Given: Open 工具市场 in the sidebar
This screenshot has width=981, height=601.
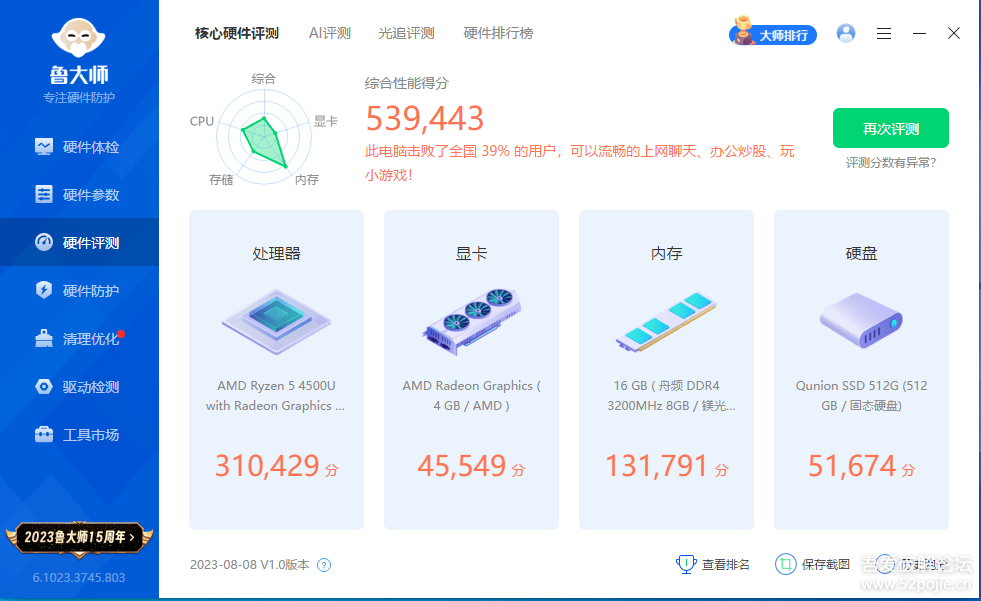Looking at the screenshot, I should (x=79, y=435).
